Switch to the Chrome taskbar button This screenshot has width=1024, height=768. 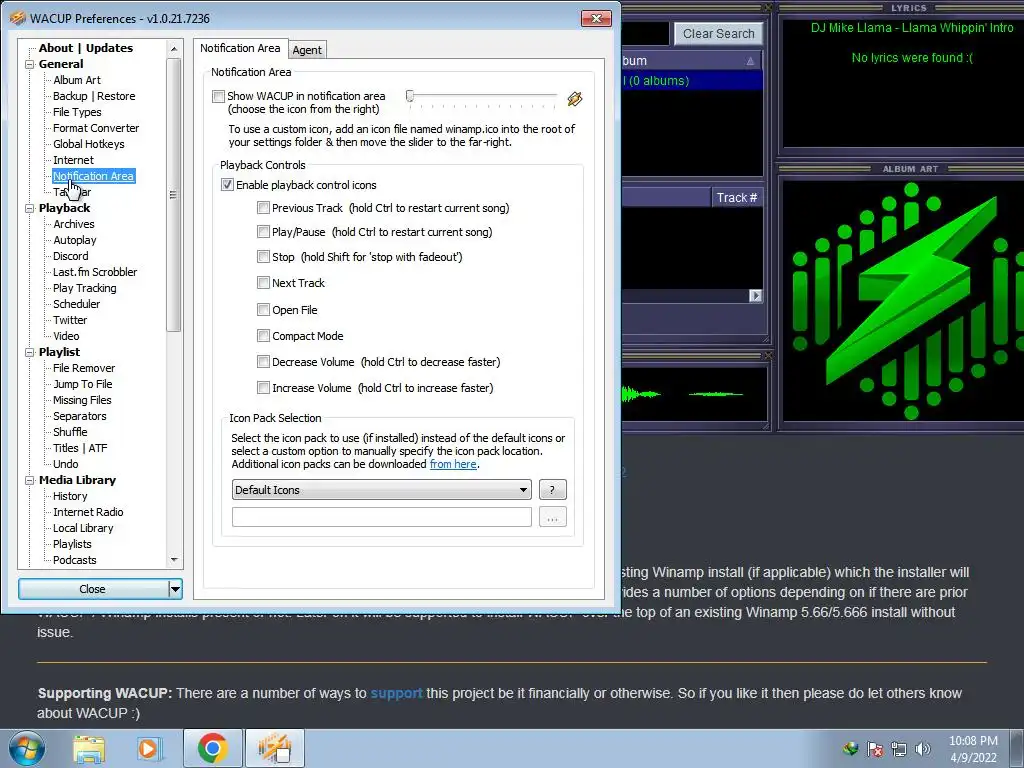point(212,748)
